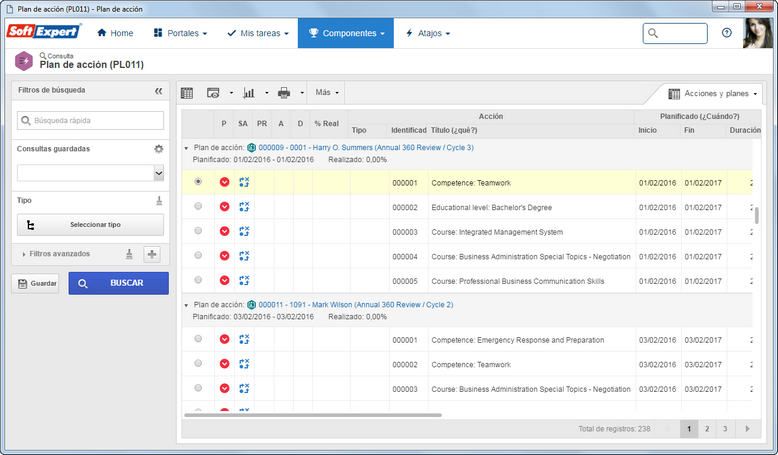
Task: Click the saved queries gear icon
Action: (159, 149)
